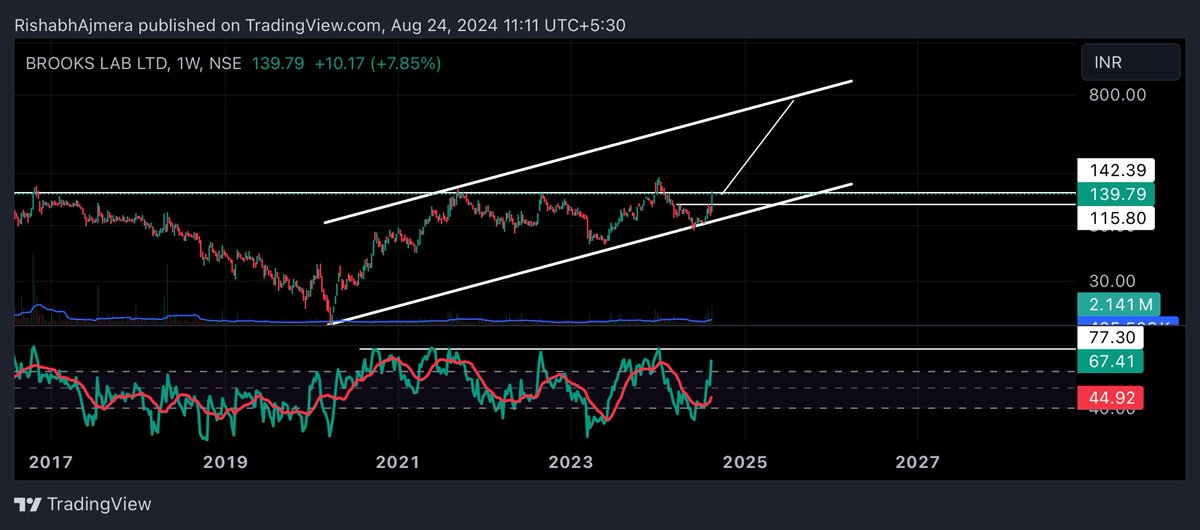Click 2021 on the time axis
The height and width of the screenshot is (530, 1200).
(x=397, y=462)
